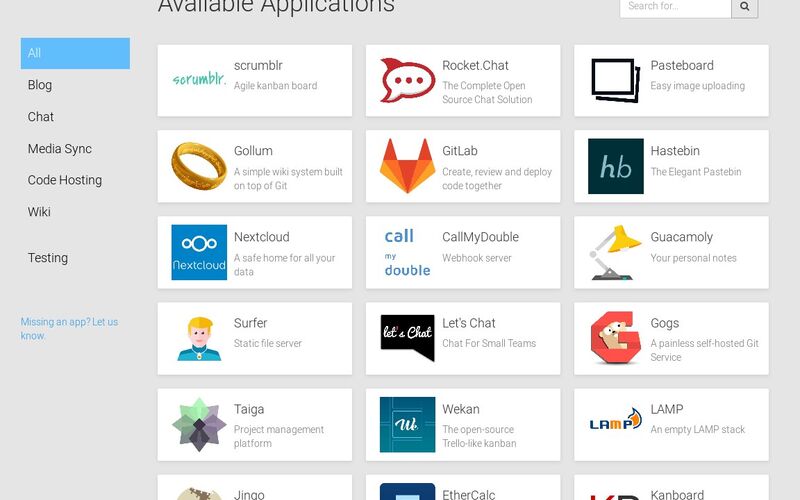800x500 pixels.
Task: Click the scrumblr app title
Action: click(x=258, y=65)
